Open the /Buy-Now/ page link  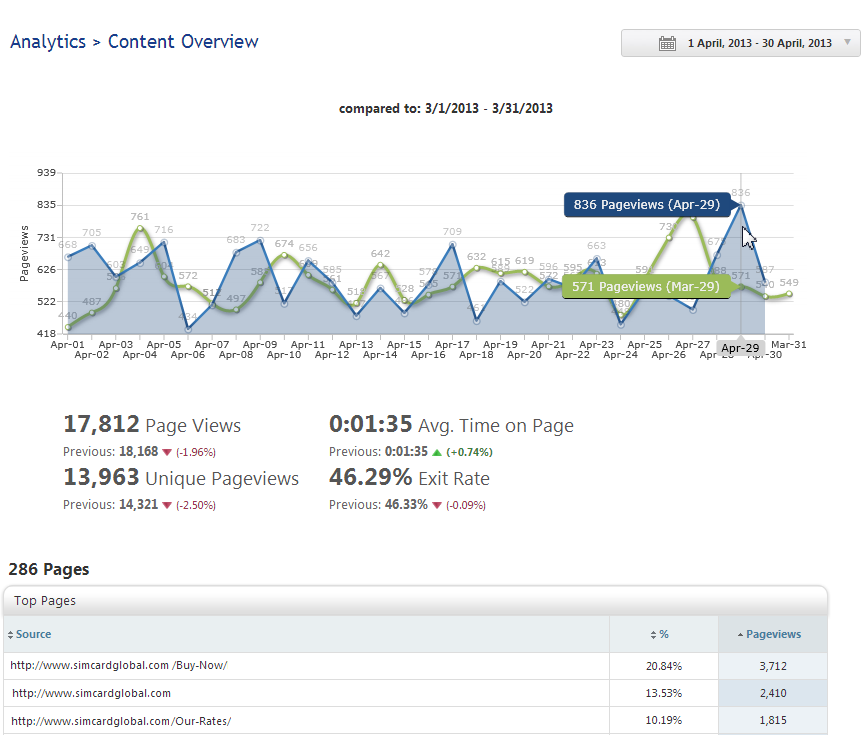tap(119, 666)
